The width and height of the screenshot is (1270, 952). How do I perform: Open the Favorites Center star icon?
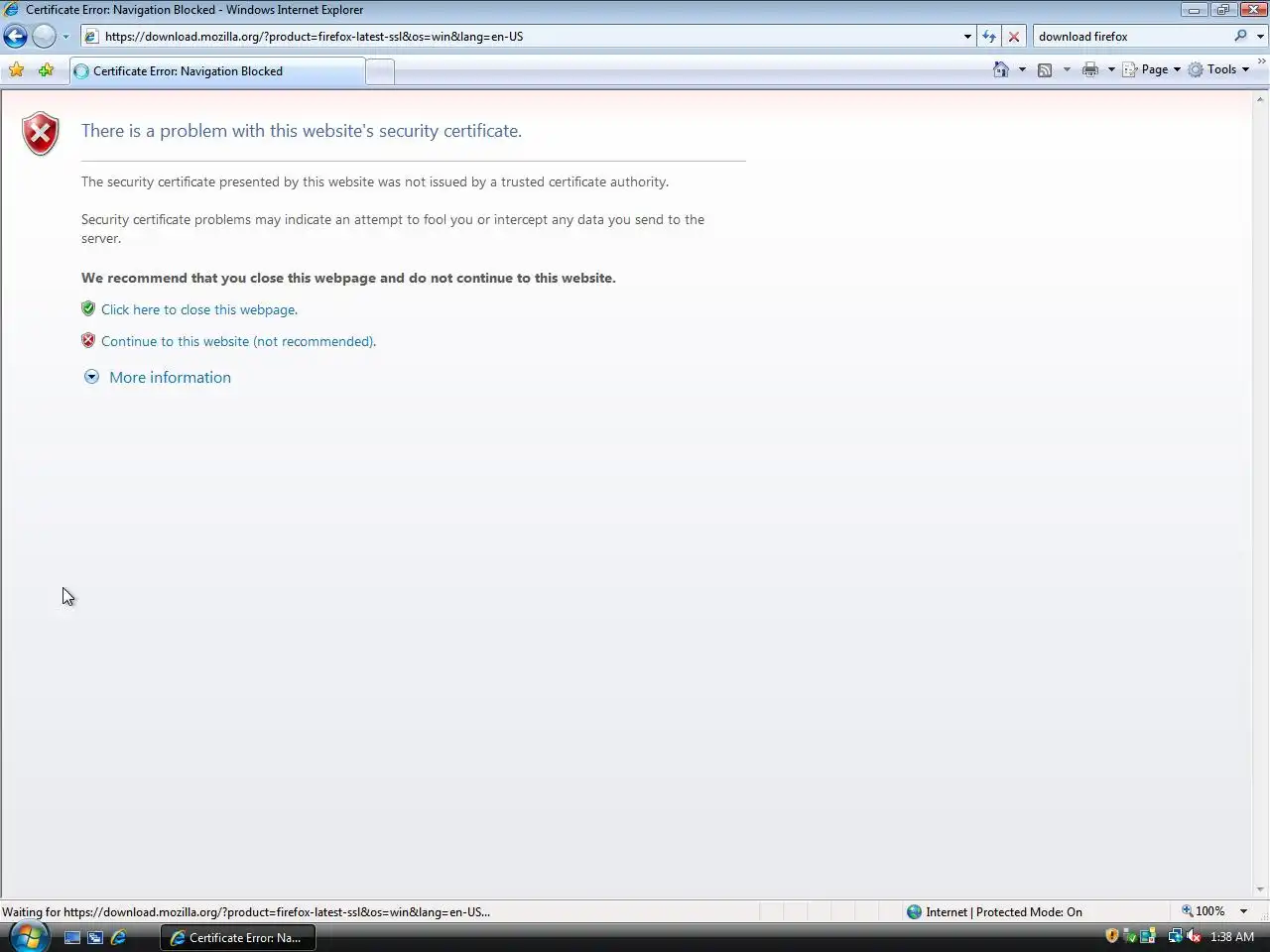[16, 70]
